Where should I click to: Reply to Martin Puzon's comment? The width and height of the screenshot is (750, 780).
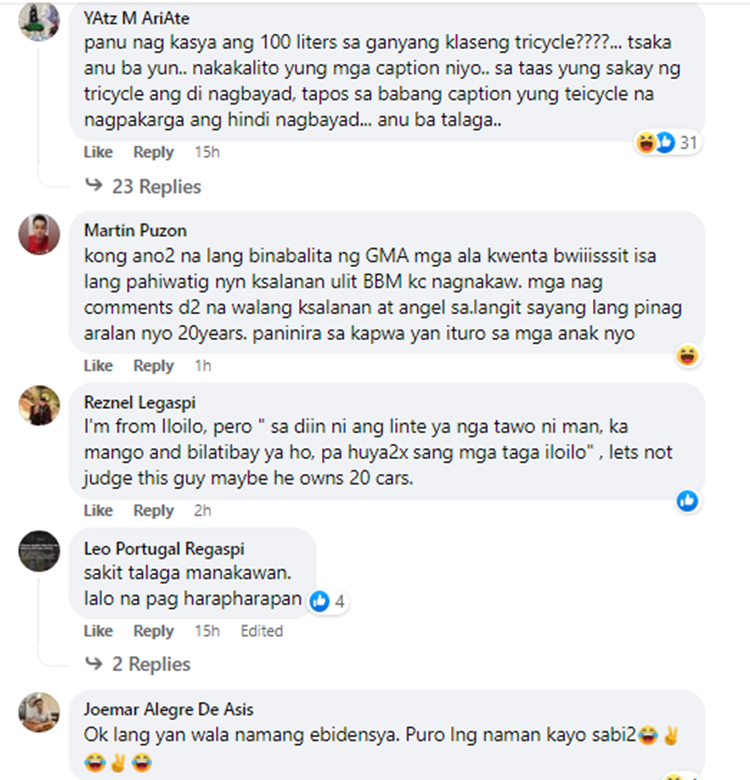pos(153,366)
